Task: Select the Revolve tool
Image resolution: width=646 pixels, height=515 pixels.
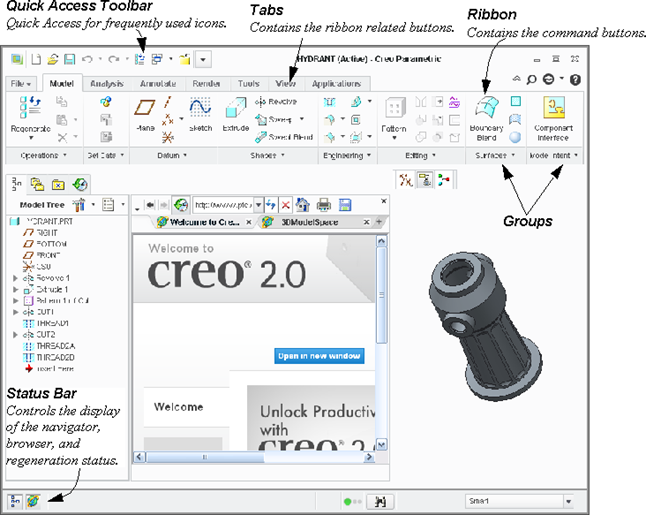Action: click(x=276, y=102)
